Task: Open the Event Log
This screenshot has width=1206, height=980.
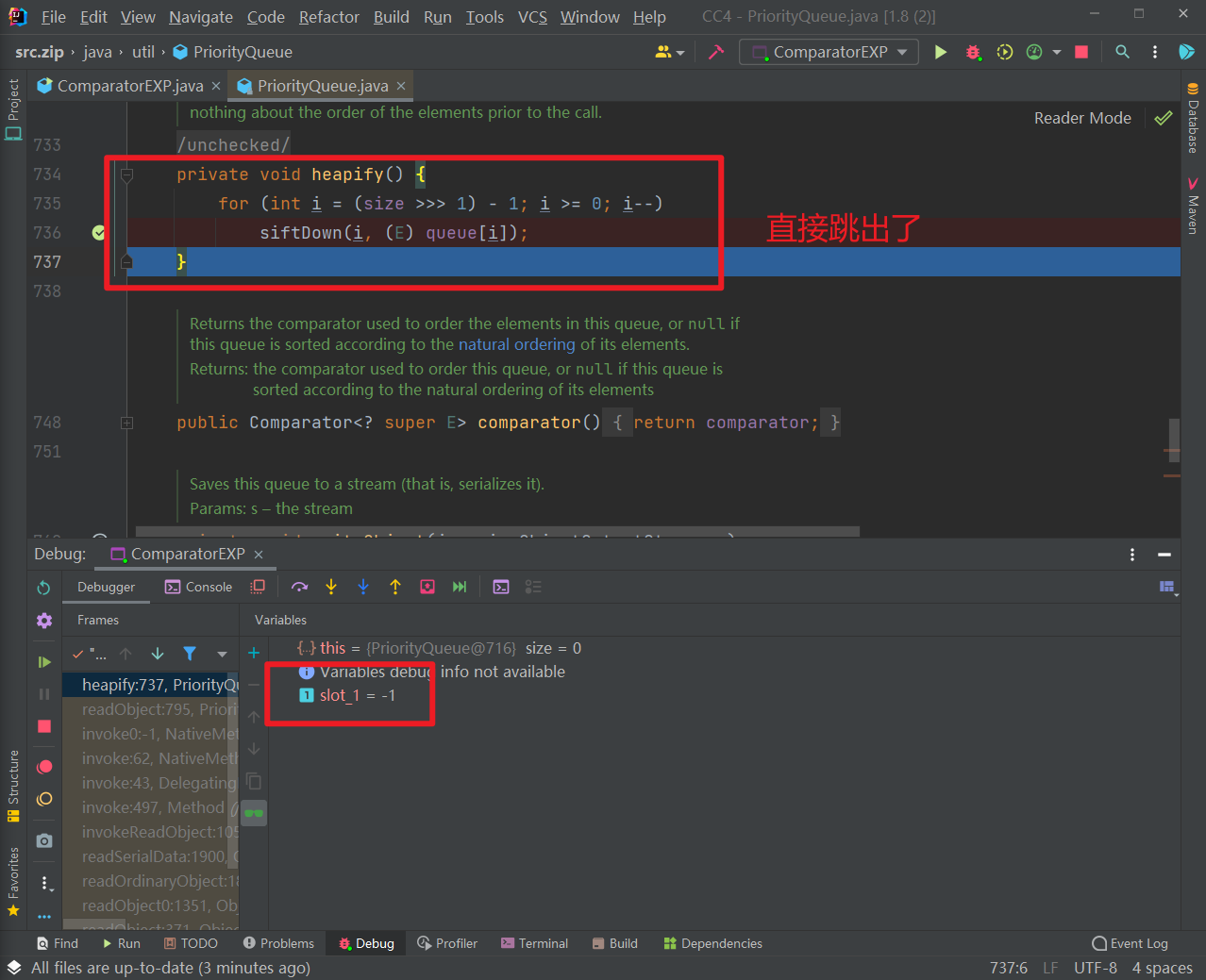Action: (1130, 943)
